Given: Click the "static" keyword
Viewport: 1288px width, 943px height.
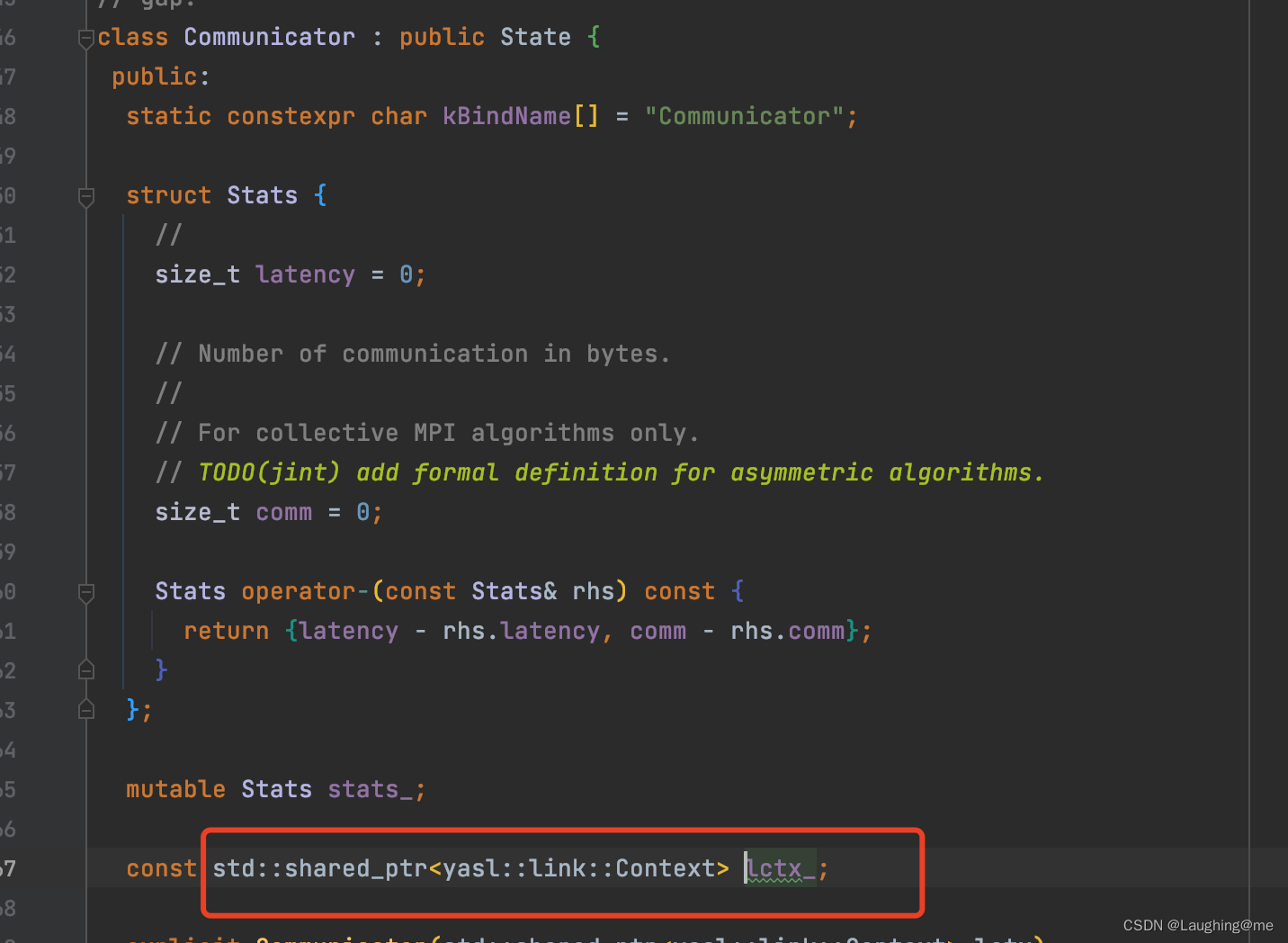Looking at the screenshot, I should [x=168, y=116].
